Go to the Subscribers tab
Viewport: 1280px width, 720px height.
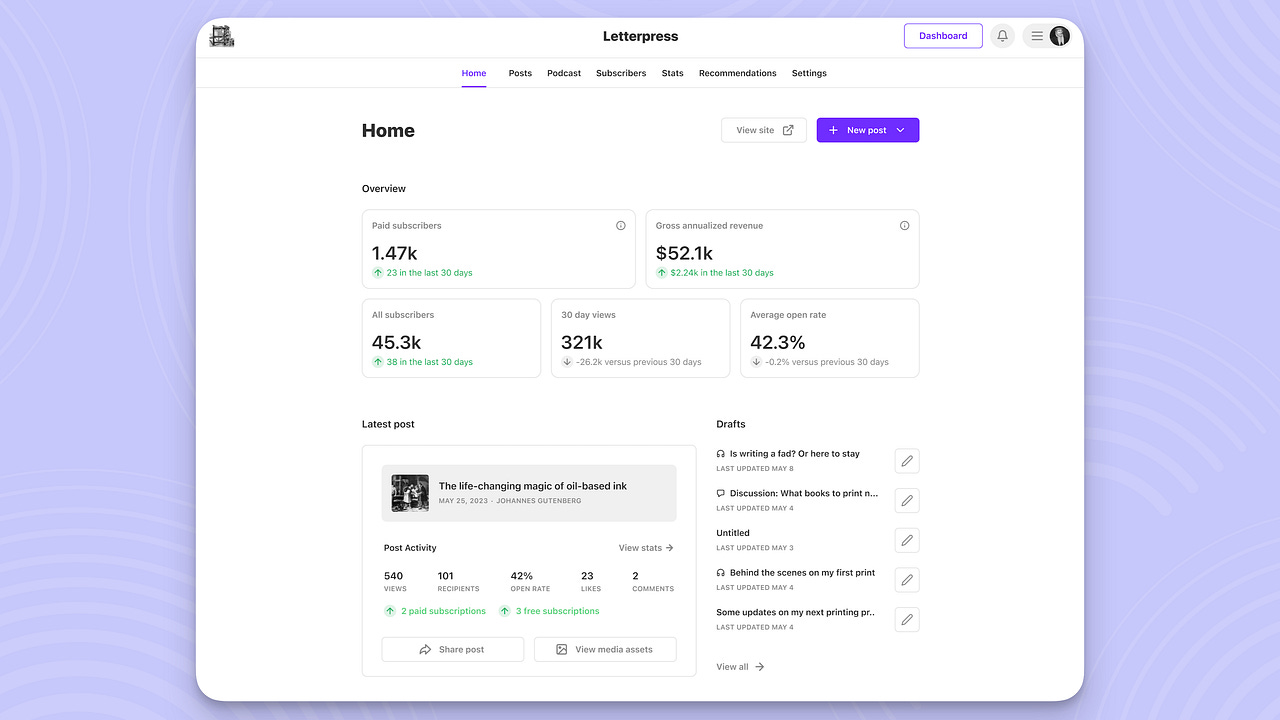click(621, 73)
